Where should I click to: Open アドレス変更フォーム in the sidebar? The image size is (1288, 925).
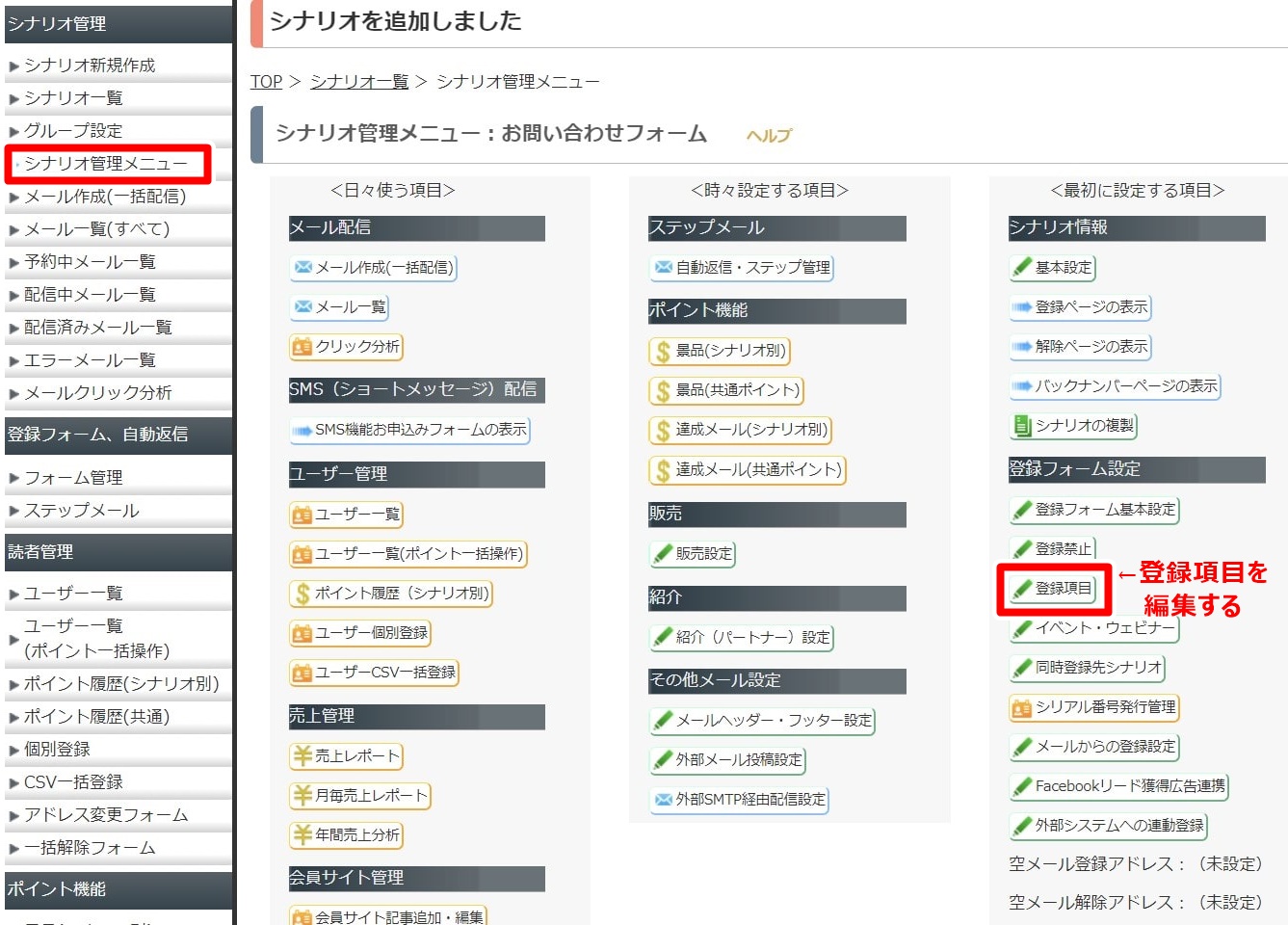click(106, 815)
